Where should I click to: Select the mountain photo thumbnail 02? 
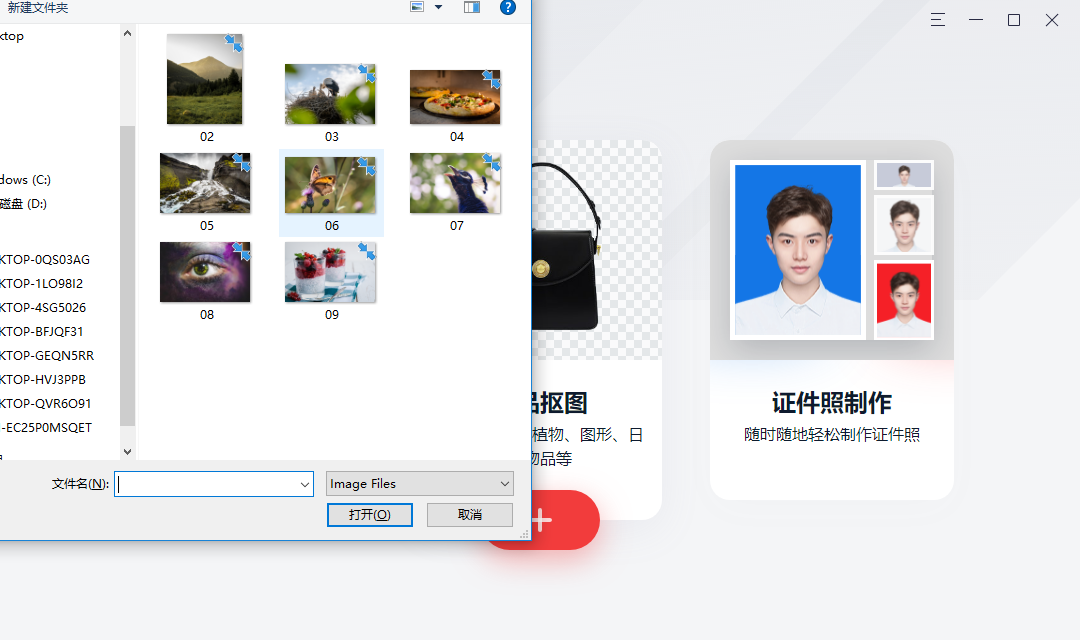pos(205,80)
